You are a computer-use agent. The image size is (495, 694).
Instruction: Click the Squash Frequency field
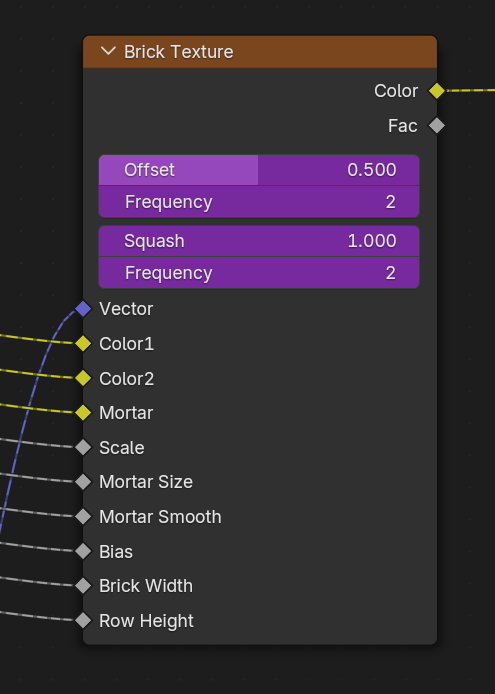click(x=259, y=273)
